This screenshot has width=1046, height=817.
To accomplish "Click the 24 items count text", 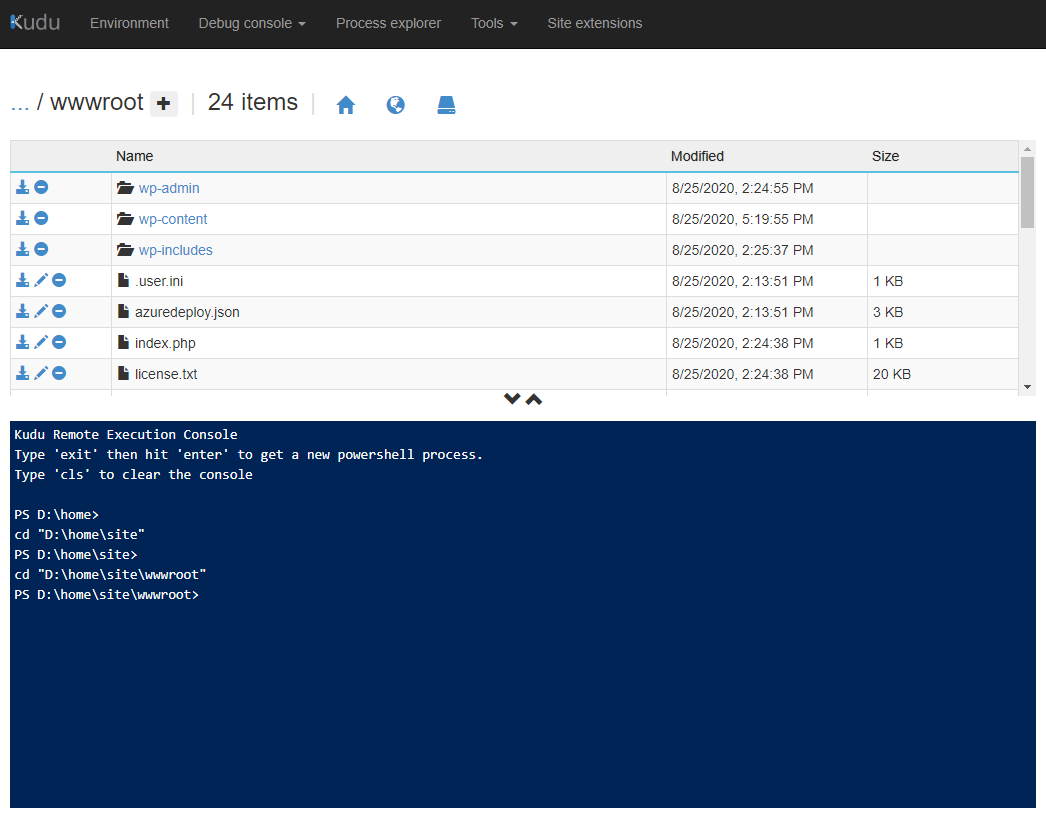I will (x=252, y=102).
